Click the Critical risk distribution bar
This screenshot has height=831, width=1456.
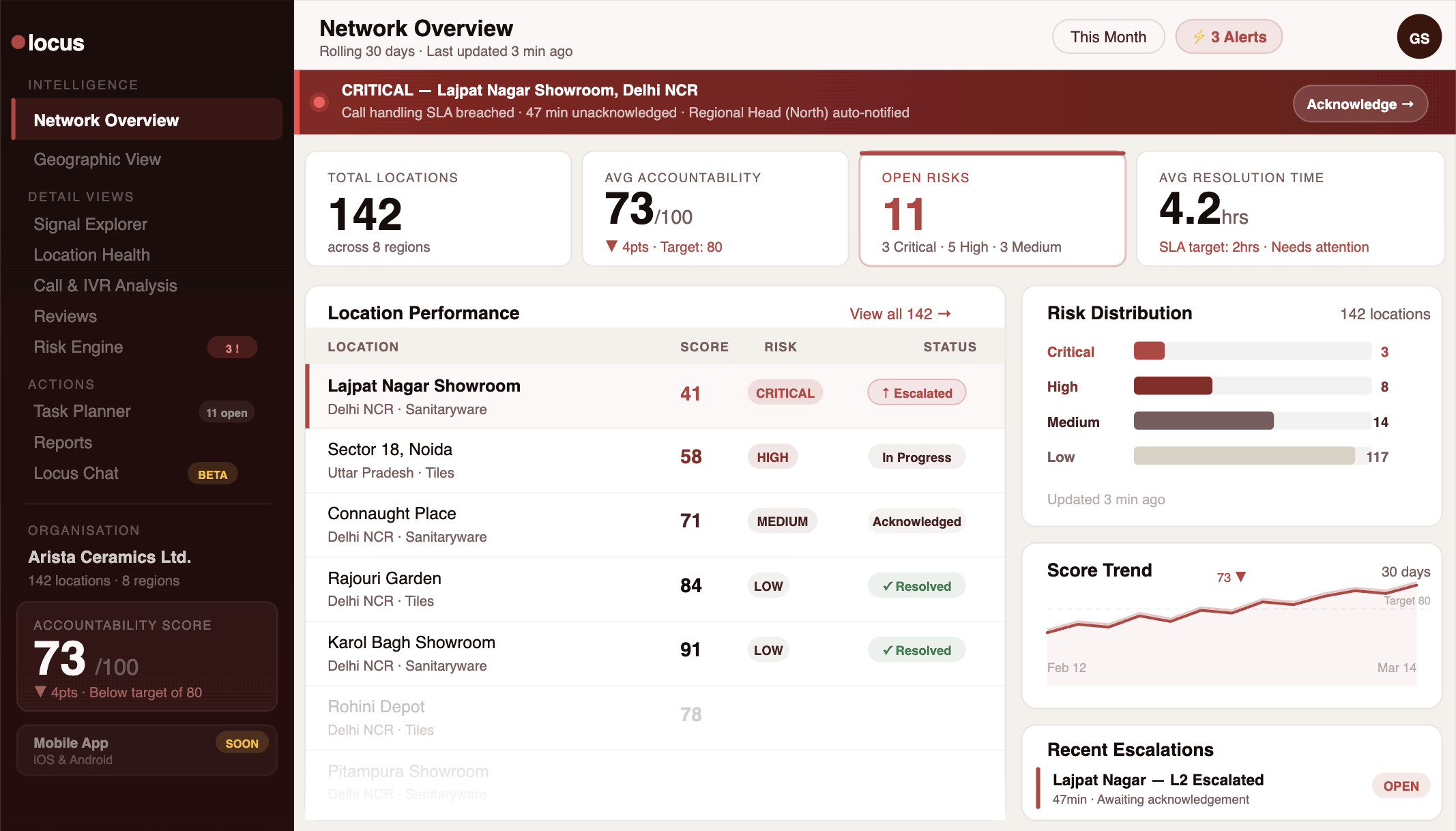point(1149,351)
